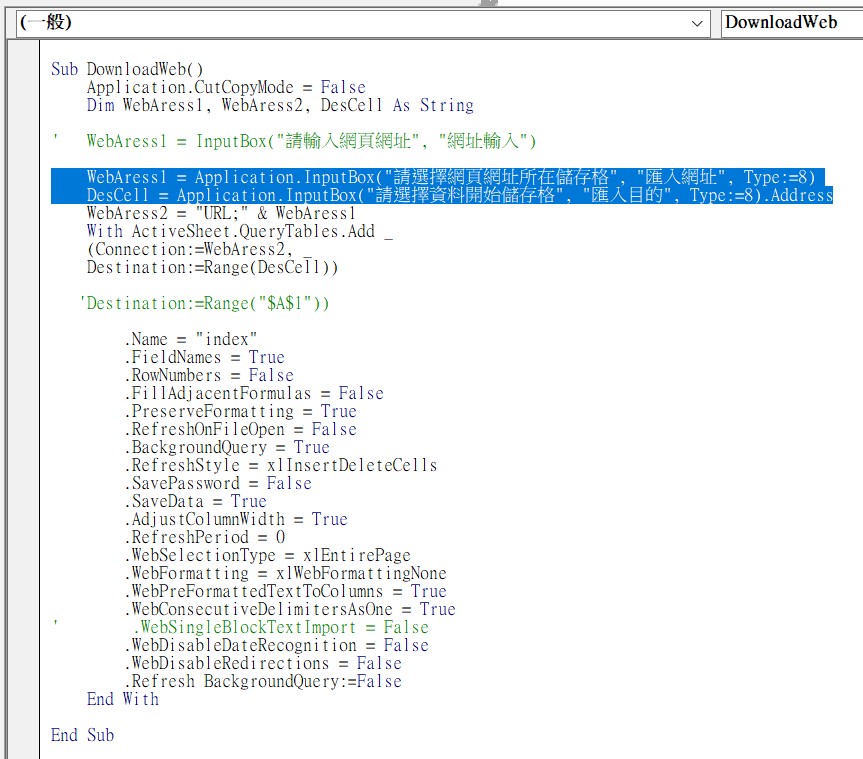Click the With ActiveSheet.QueryTables.Add line

point(239,231)
